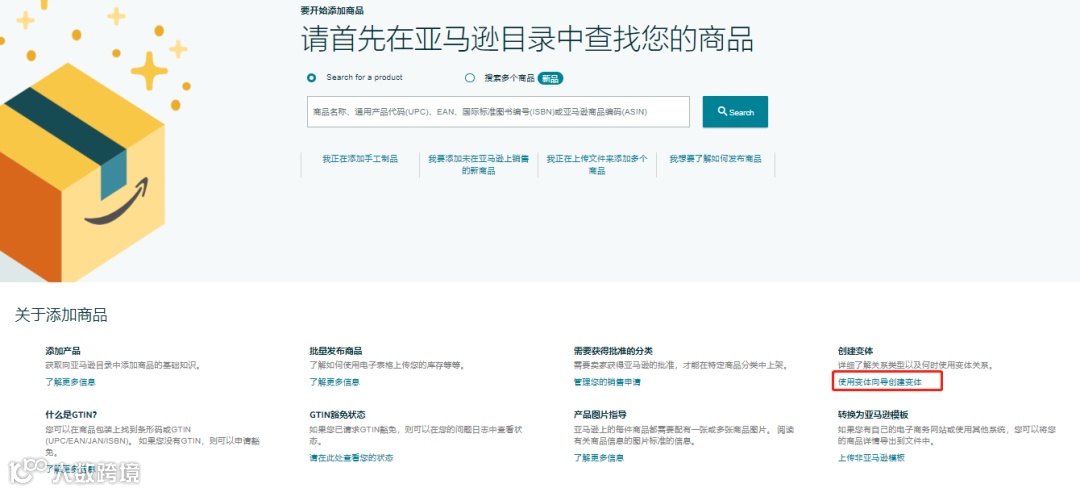Viewport: 1080px width, 492px height.
Task: Click the 新品 badge beside 搜索多个商品
Action: [x=550, y=79]
